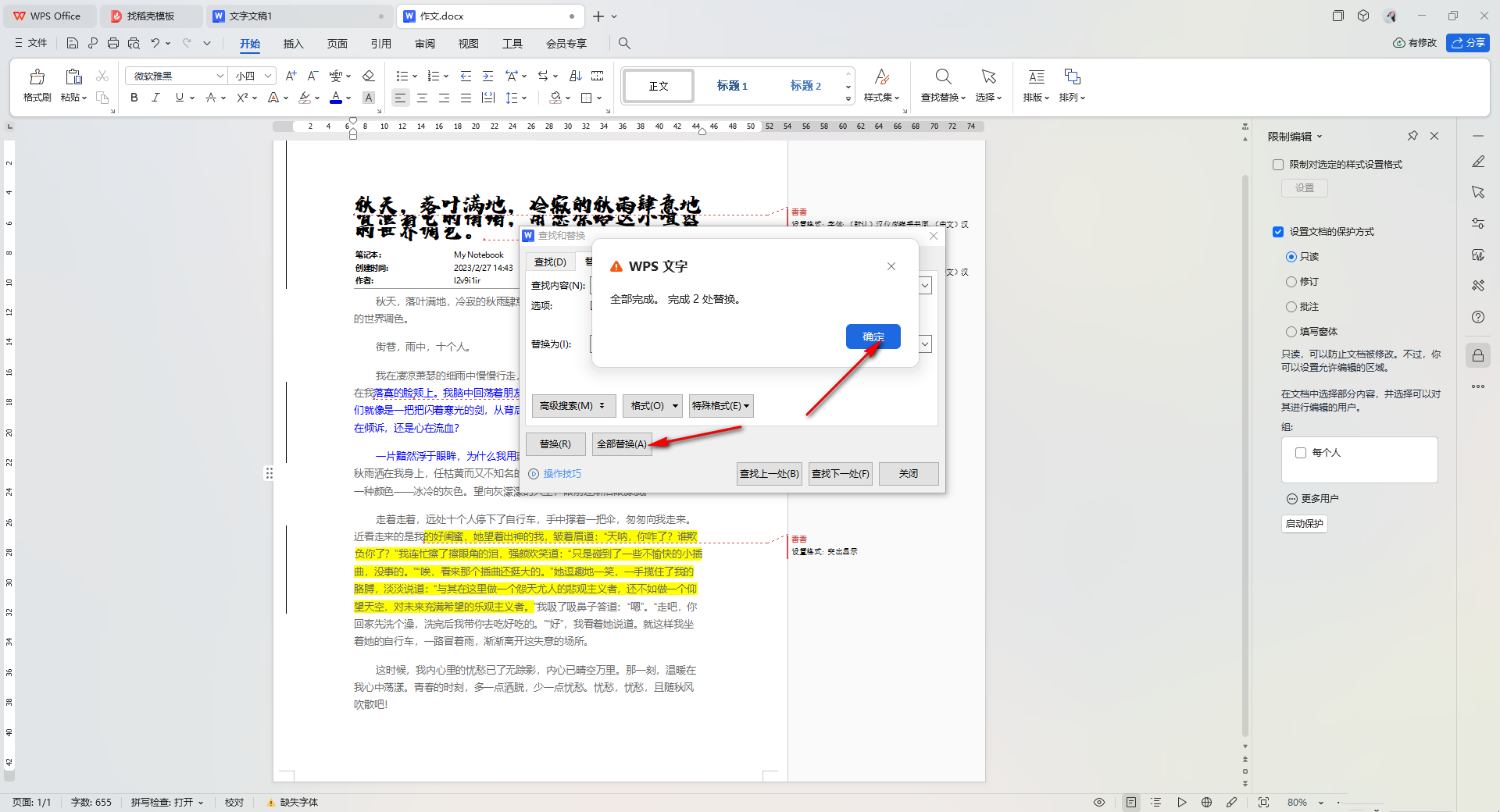1500x812 pixels.
Task: Click the Find and Replace magnifier icon
Action: [943, 77]
